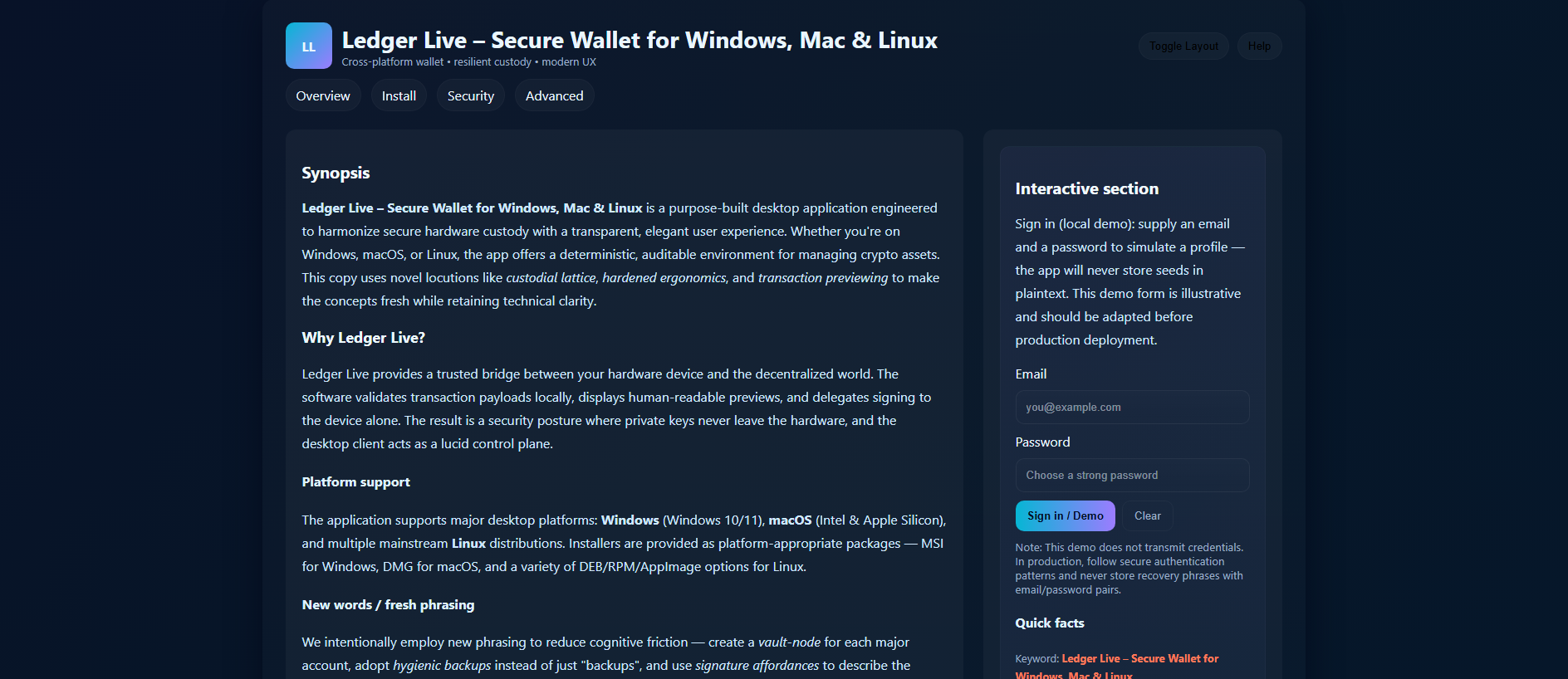Click the italic 'transaction previewing' phrase
Screen dimensions: 1568x679
coord(823,277)
